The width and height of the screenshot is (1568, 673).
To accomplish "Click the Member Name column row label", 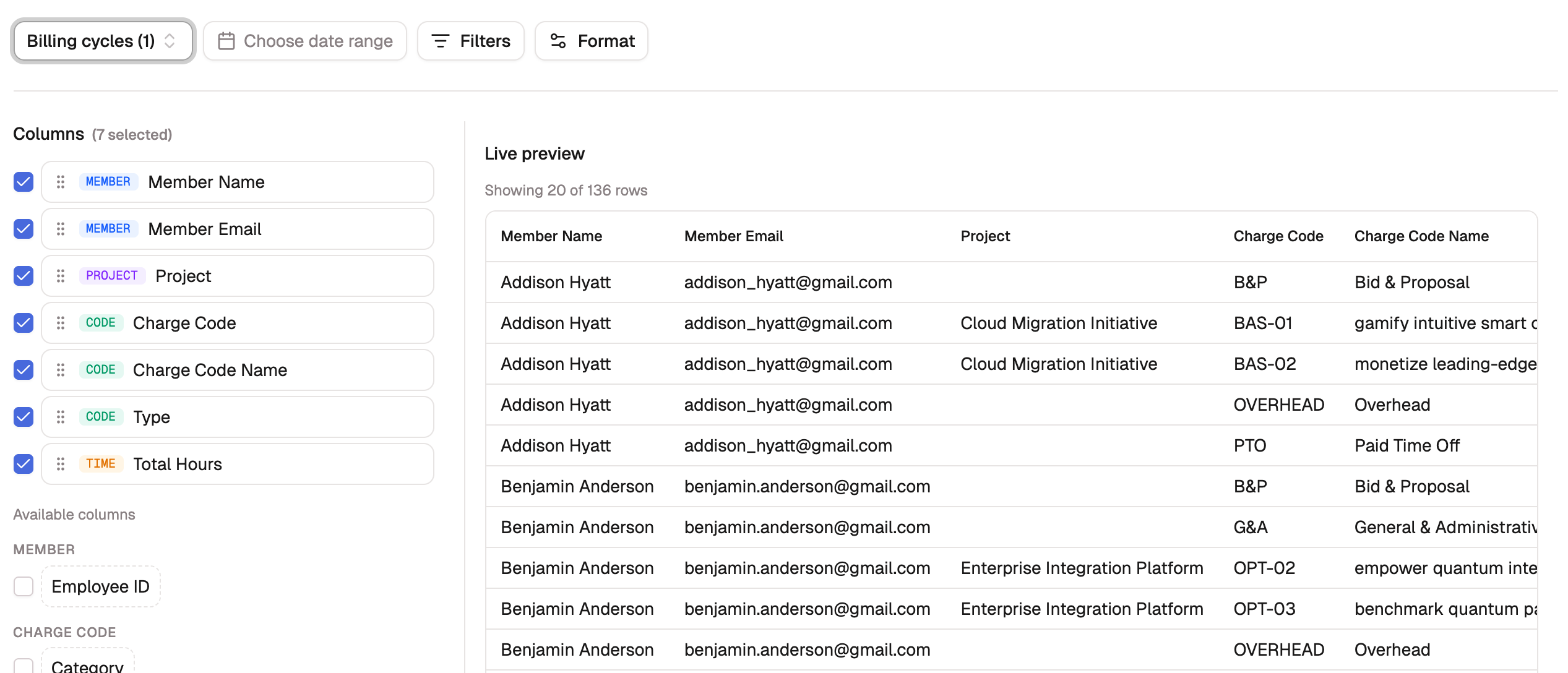I will (207, 182).
